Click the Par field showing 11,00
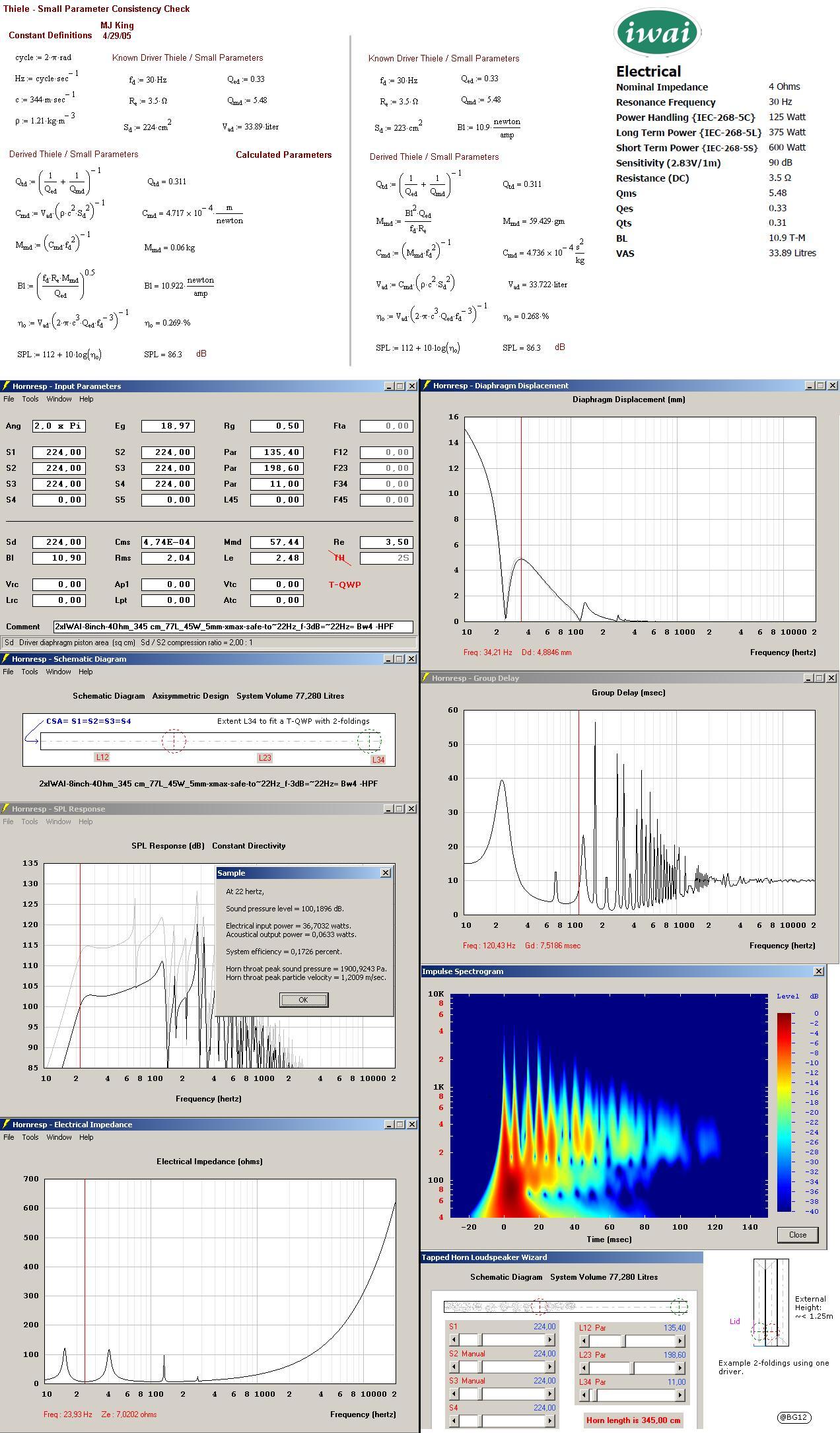This screenshot has width=840, height=1433. 277,484
